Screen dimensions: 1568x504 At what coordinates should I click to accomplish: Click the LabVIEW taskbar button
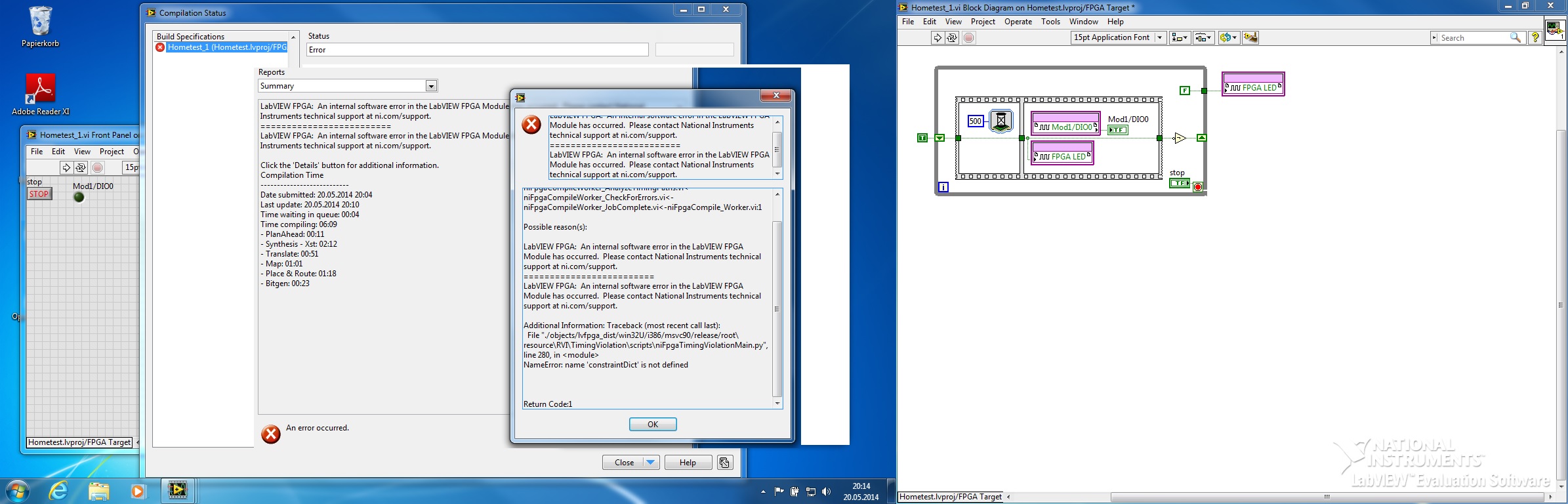(177, 490)
